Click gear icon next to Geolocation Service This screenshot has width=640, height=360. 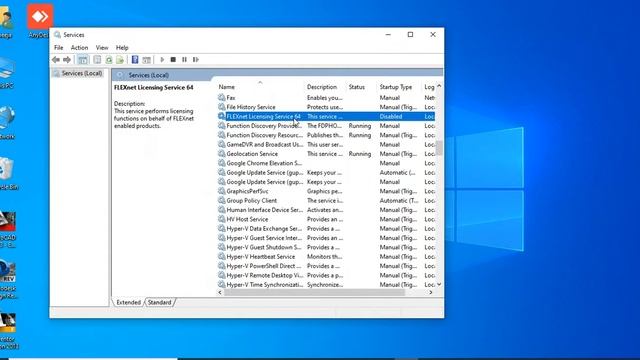pos(221,154)
